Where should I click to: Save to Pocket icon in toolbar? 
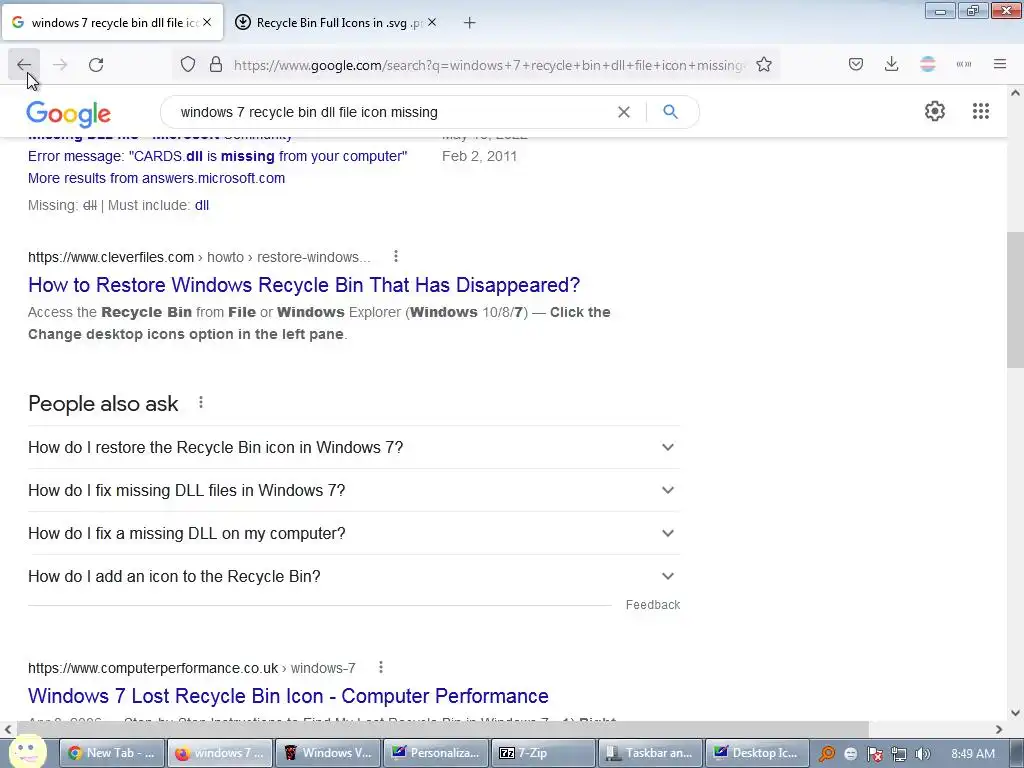[856, 64]
